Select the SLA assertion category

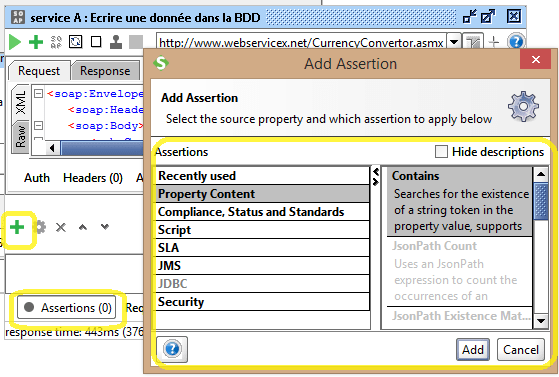pos(262,248)
